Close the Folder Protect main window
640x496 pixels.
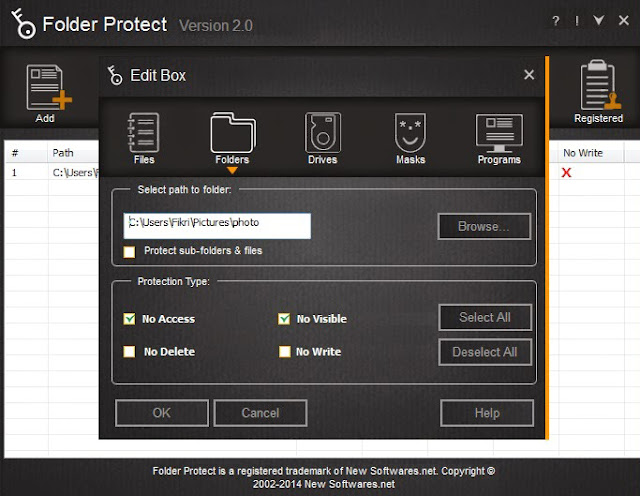[624, 20]
